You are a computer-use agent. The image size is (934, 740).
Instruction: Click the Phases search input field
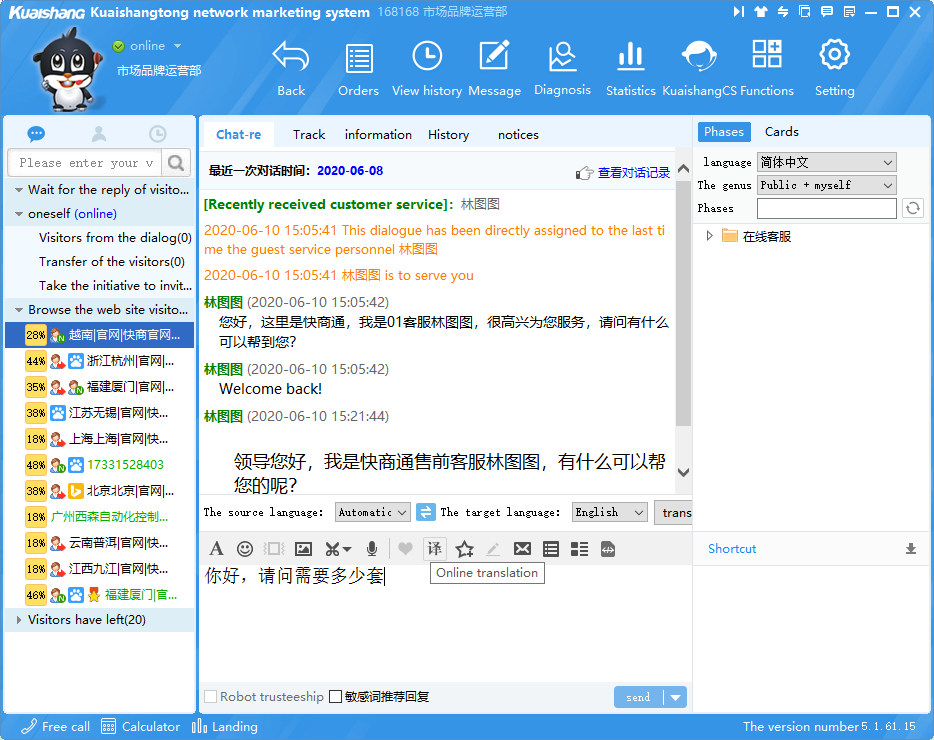[x=826, y=208]
